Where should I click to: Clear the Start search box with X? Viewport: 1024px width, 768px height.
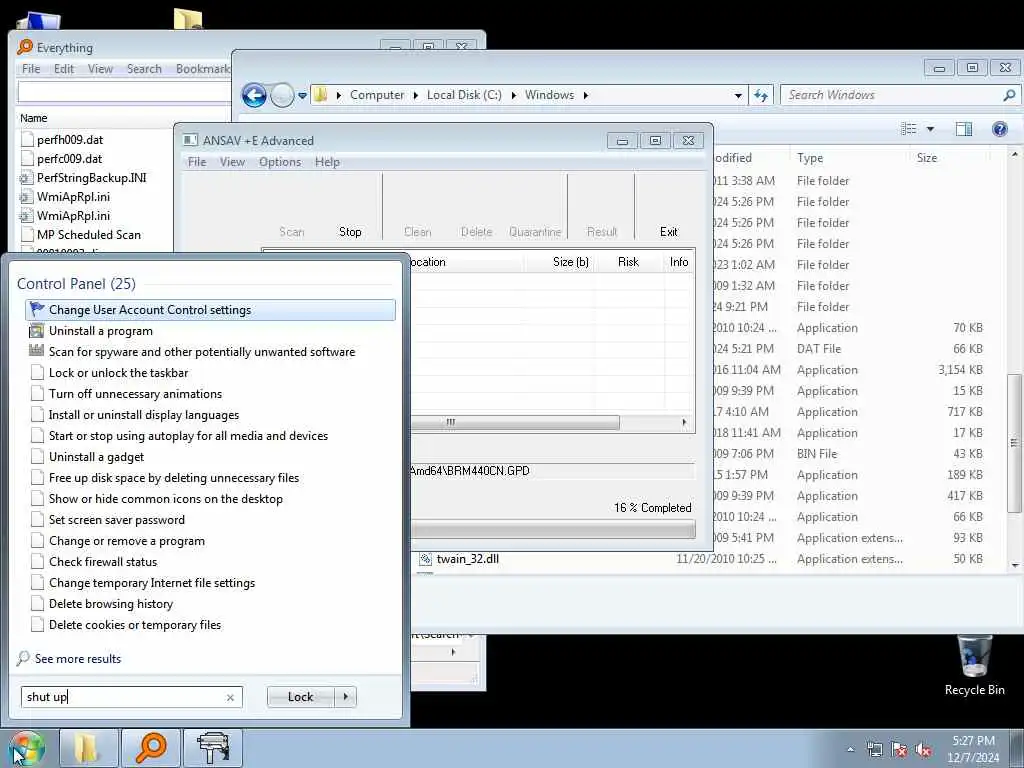click(x=230, y=697)
